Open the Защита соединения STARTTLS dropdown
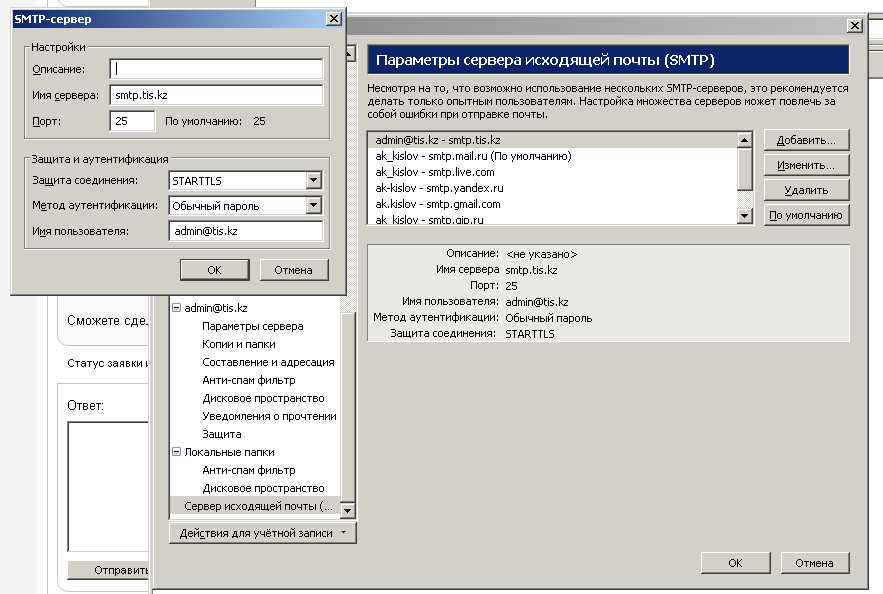The height and width of the screenshot is (594, 883). pyautogui.click(x=313, y=181)
